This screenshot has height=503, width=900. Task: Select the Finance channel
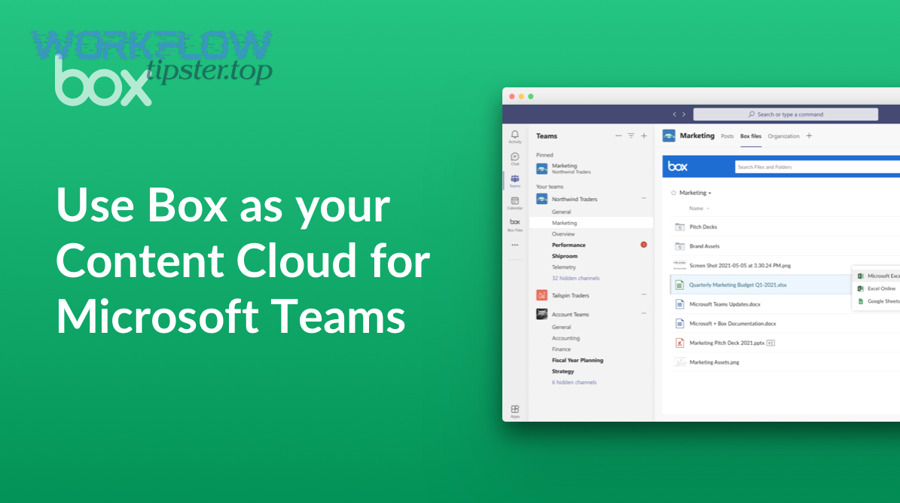pos(561,349)
